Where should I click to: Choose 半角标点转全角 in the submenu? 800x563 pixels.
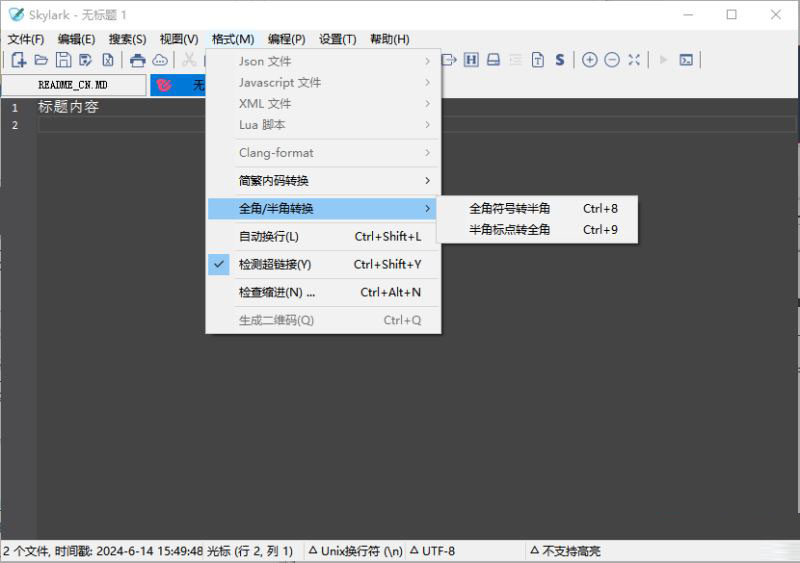[537, 230]
